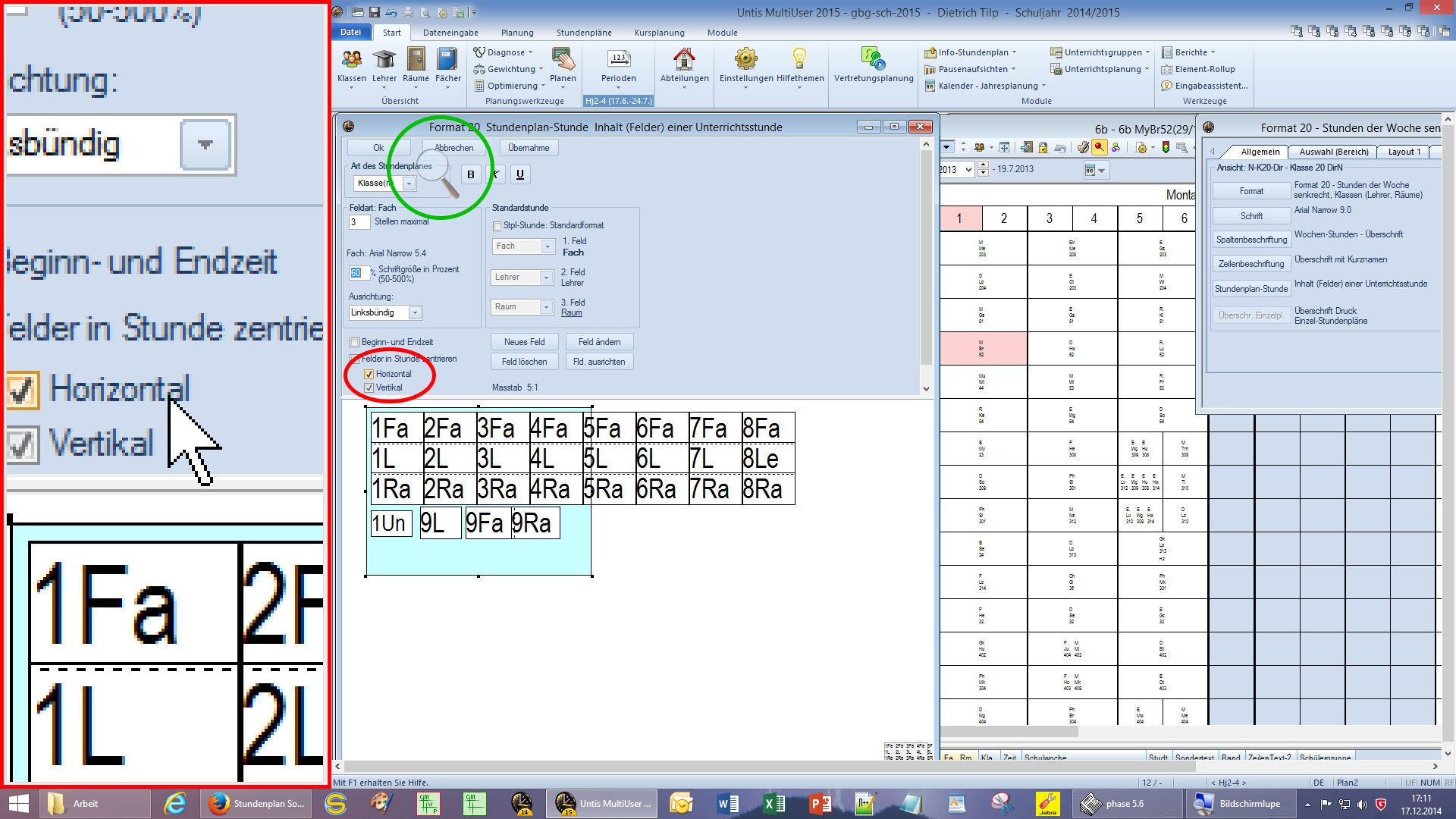Enable Beginn- und Endzeit checkbox
Screen dimensions: 1456x819
354,342
